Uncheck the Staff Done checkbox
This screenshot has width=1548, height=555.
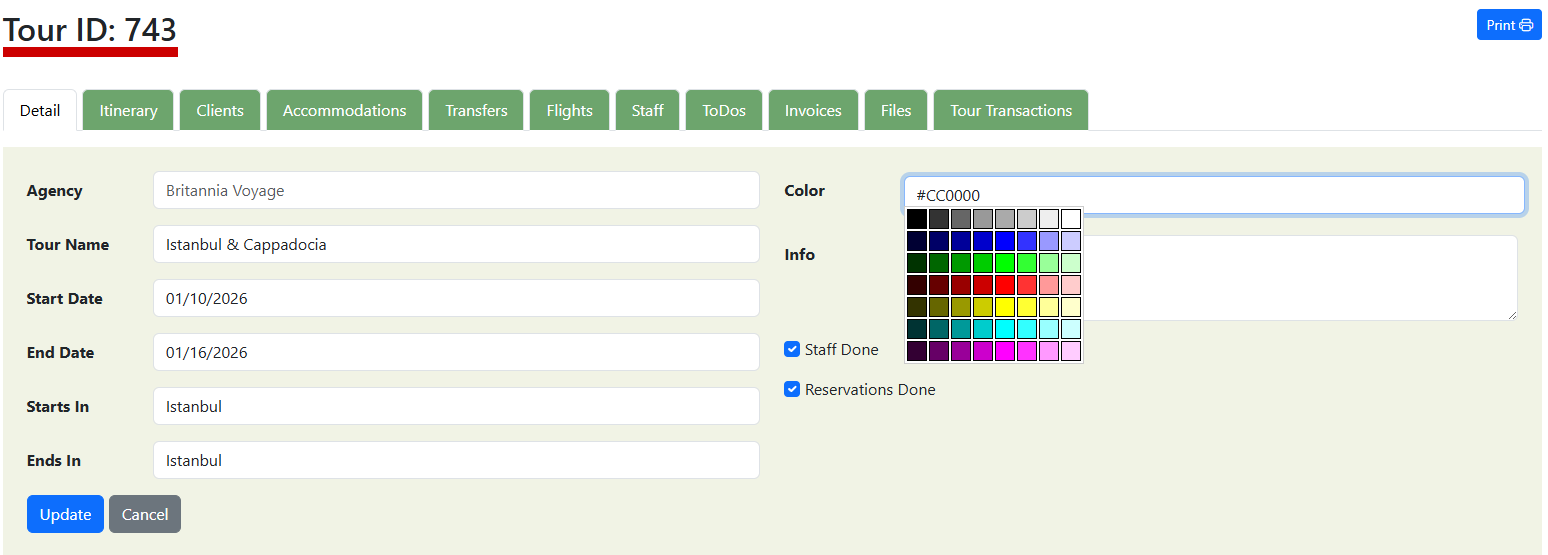[792, 350]
